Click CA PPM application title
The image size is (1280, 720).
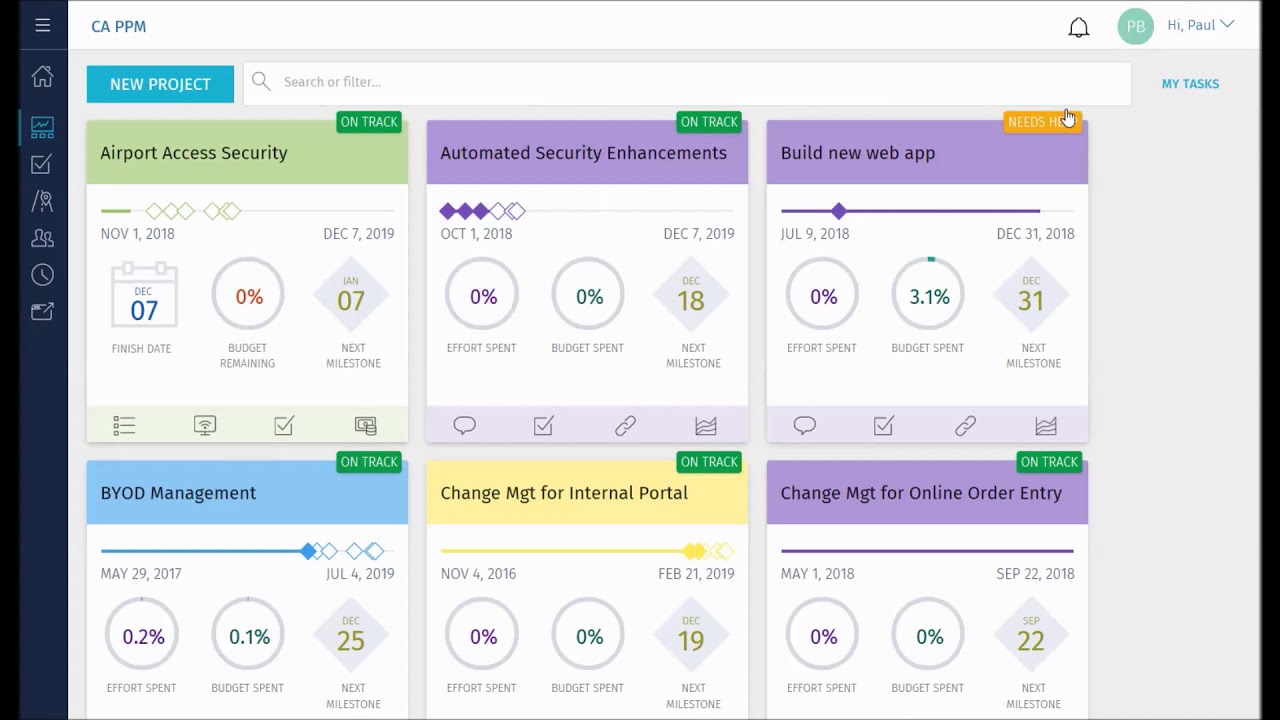(118, 26)
